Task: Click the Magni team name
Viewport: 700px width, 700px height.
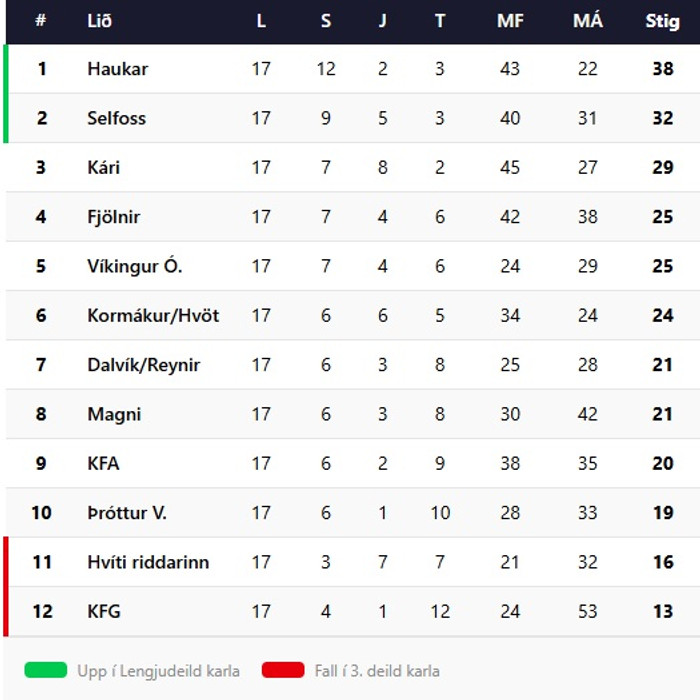Action: [x=114, y=414]
